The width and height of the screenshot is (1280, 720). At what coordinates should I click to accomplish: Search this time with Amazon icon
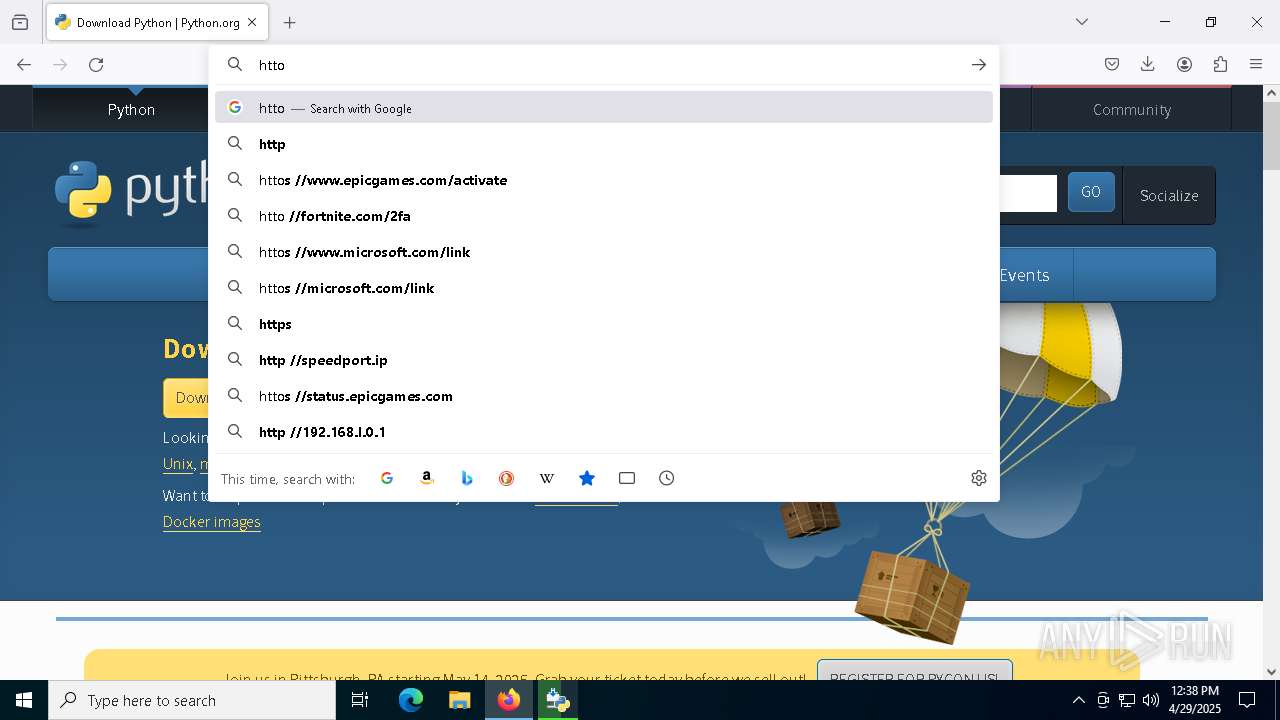(427, 478)
